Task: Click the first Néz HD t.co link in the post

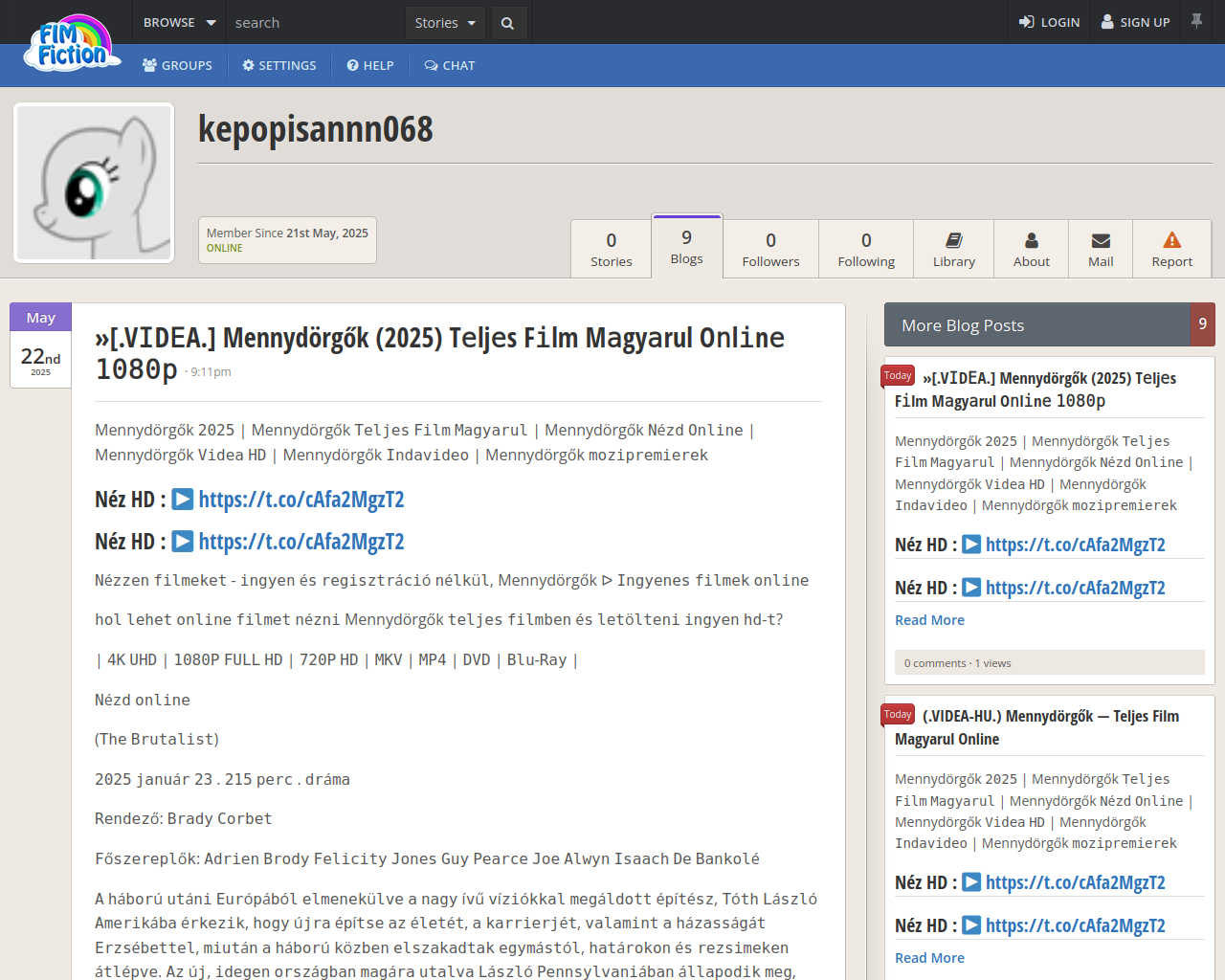Action: point(301,500)
